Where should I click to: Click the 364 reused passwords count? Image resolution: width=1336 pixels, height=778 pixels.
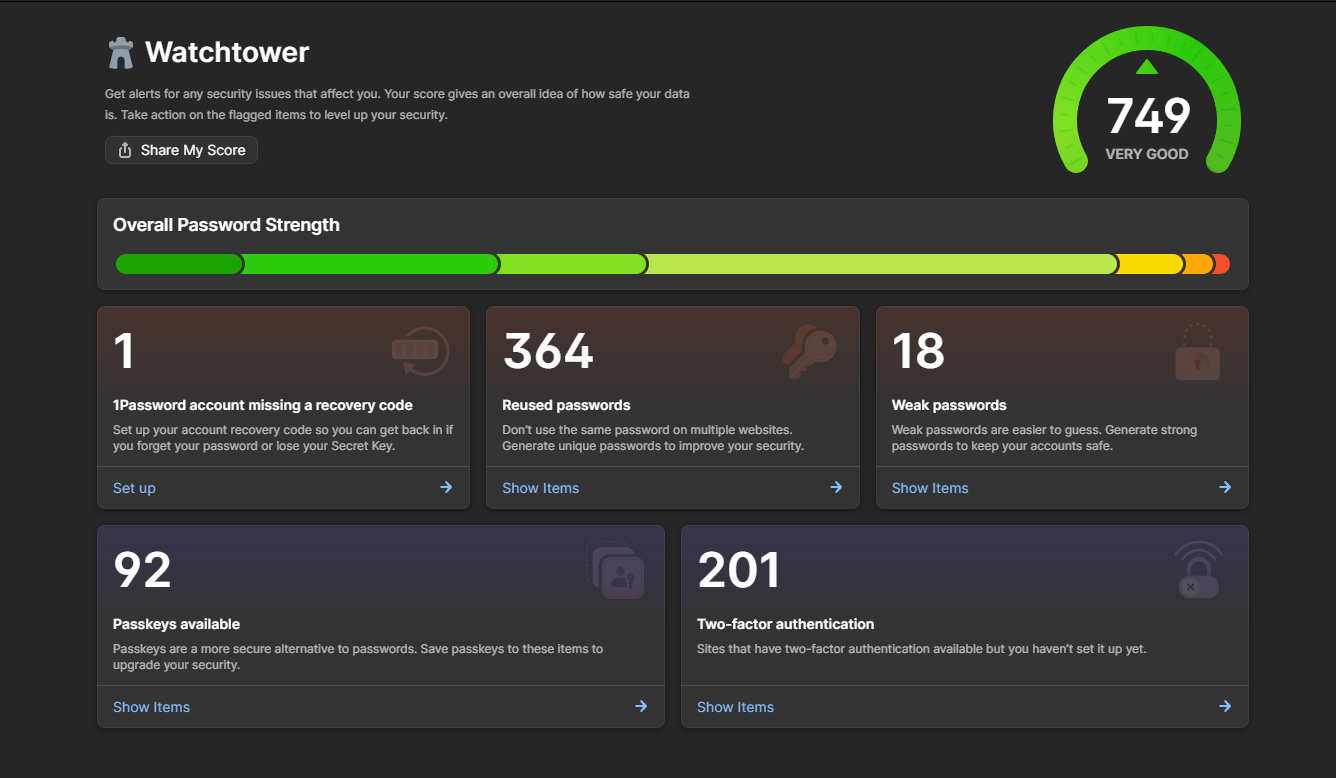548,351
